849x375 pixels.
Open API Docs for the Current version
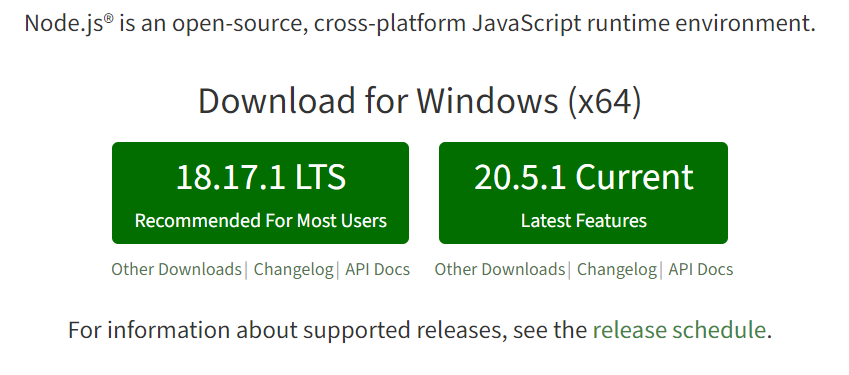coord(701,269)
